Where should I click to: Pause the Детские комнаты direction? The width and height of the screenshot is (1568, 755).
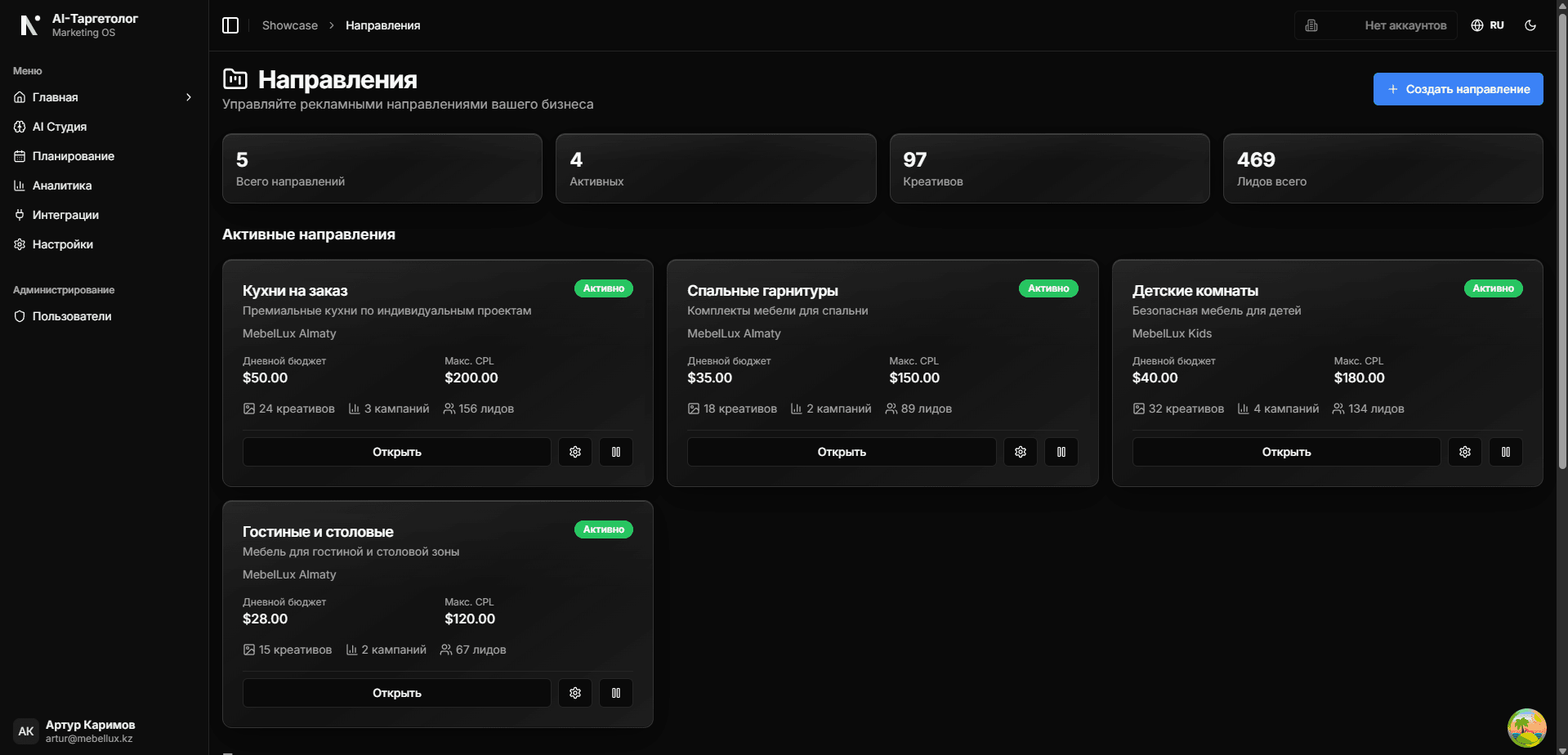[x=1505, y=452]
